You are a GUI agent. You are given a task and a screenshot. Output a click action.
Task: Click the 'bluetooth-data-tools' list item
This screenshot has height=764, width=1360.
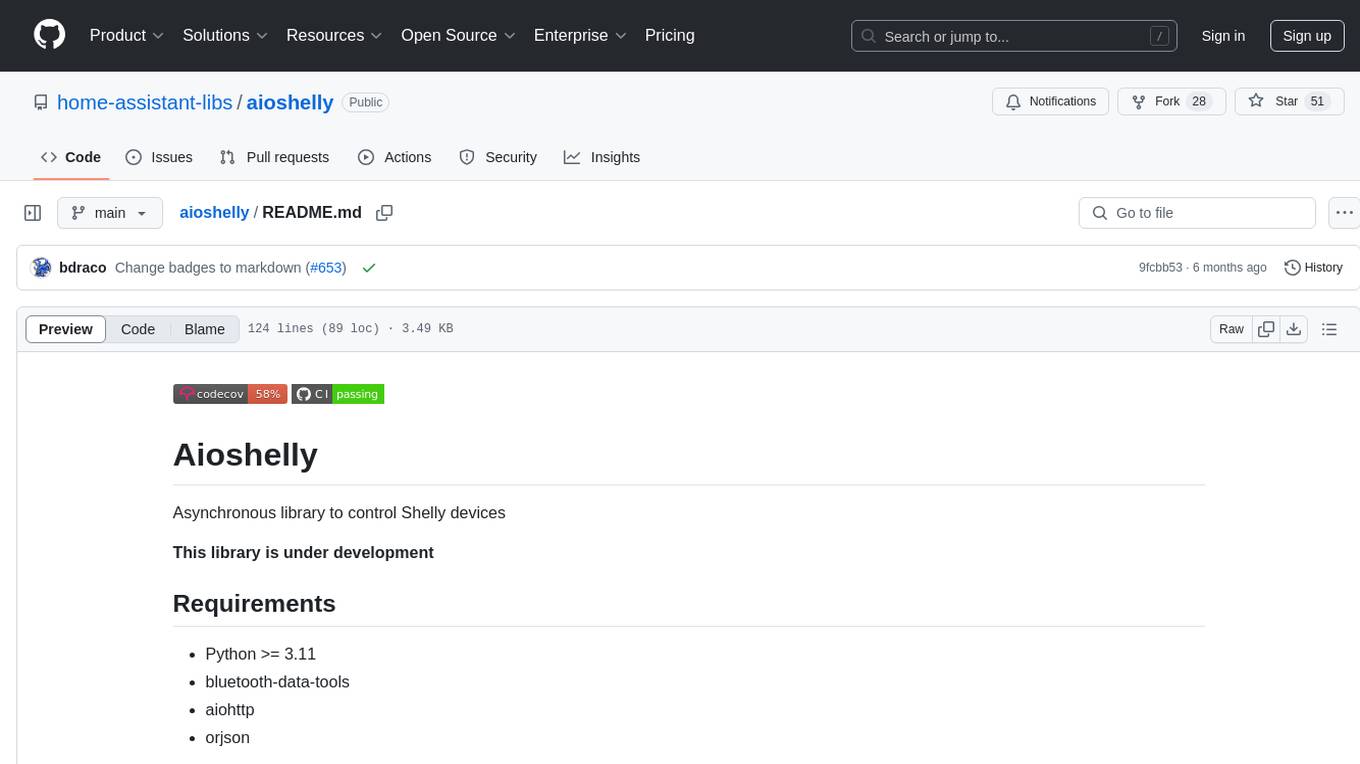[x=277, y=682]
